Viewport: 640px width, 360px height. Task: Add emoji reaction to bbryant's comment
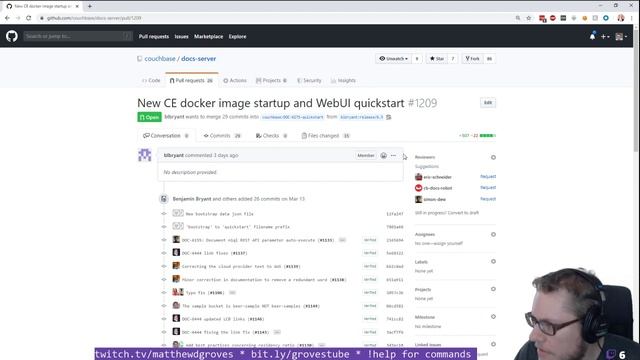[383, 156]
